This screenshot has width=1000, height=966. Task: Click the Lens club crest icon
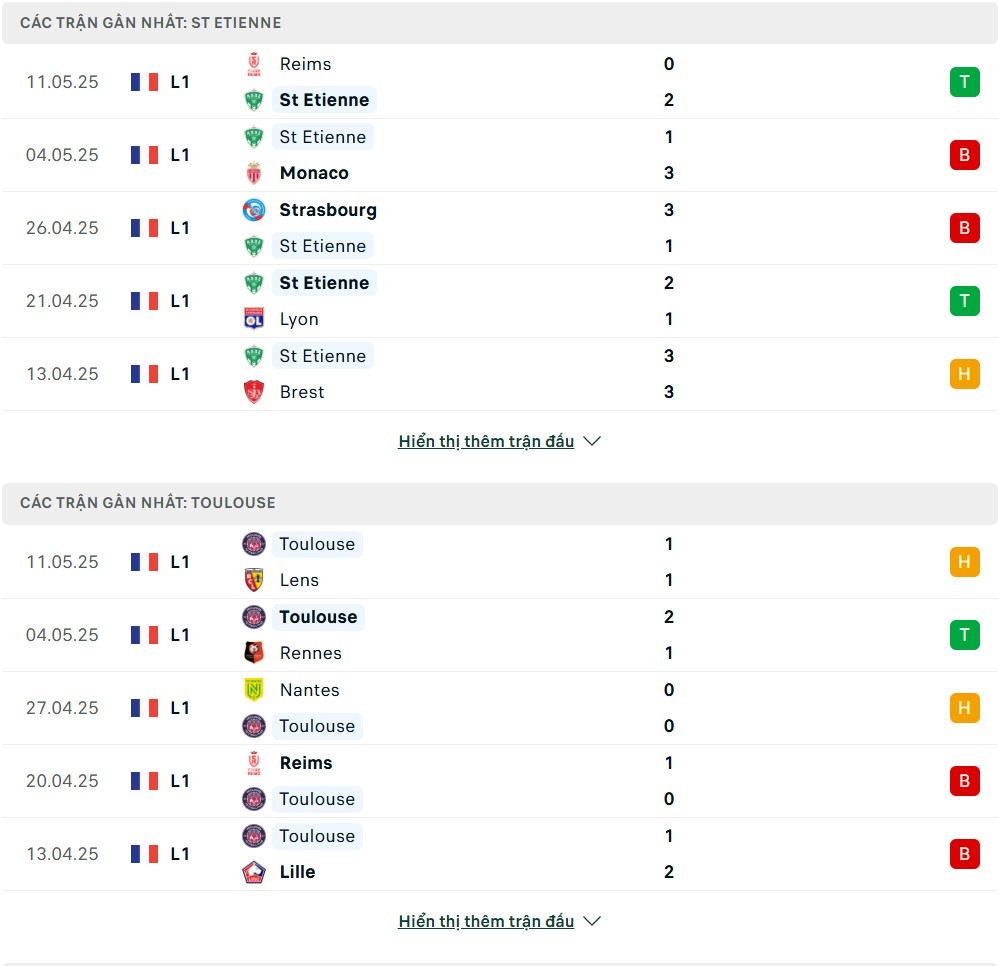click(254, 580)
